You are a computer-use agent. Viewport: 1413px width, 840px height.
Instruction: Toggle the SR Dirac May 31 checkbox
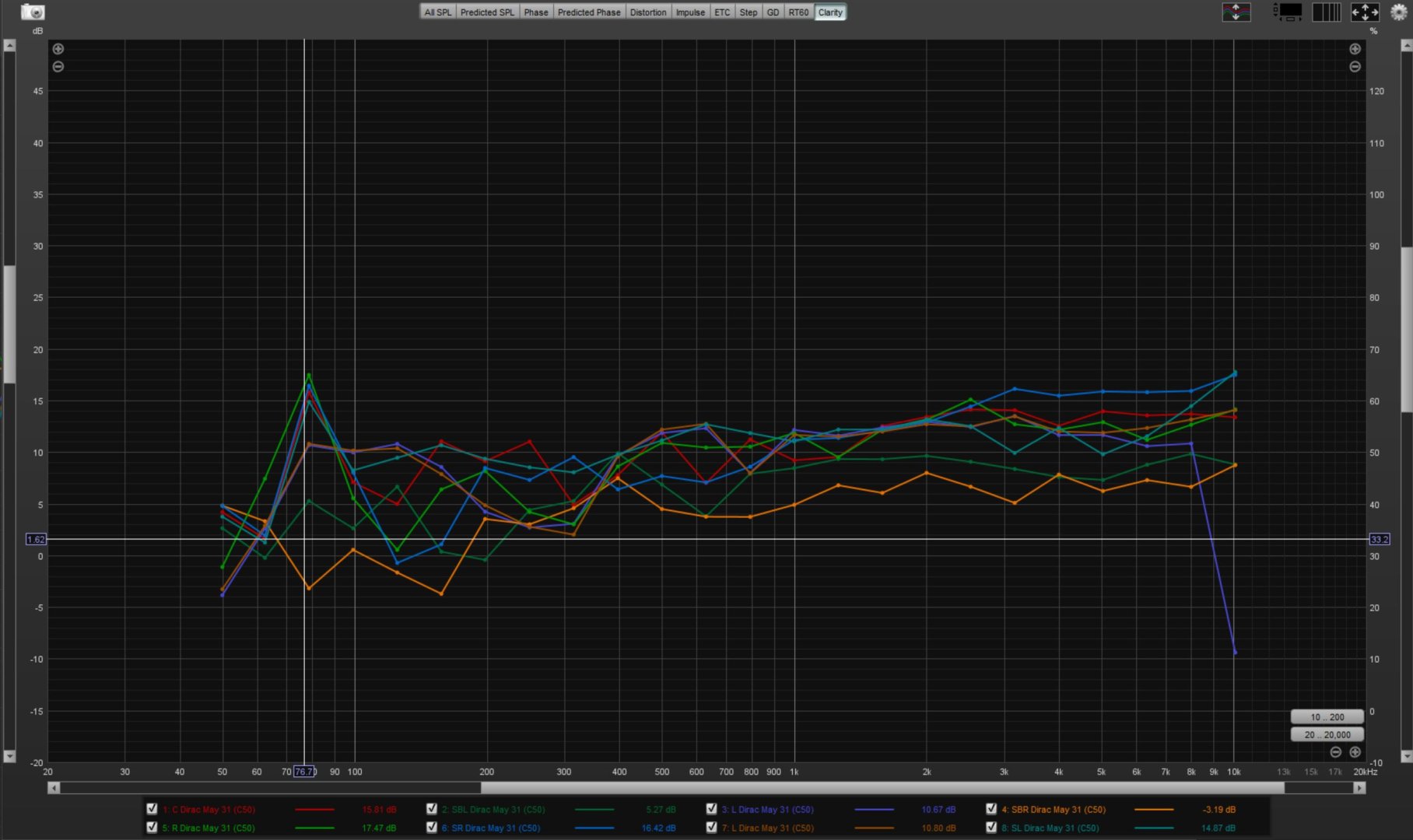coord(432,828)
